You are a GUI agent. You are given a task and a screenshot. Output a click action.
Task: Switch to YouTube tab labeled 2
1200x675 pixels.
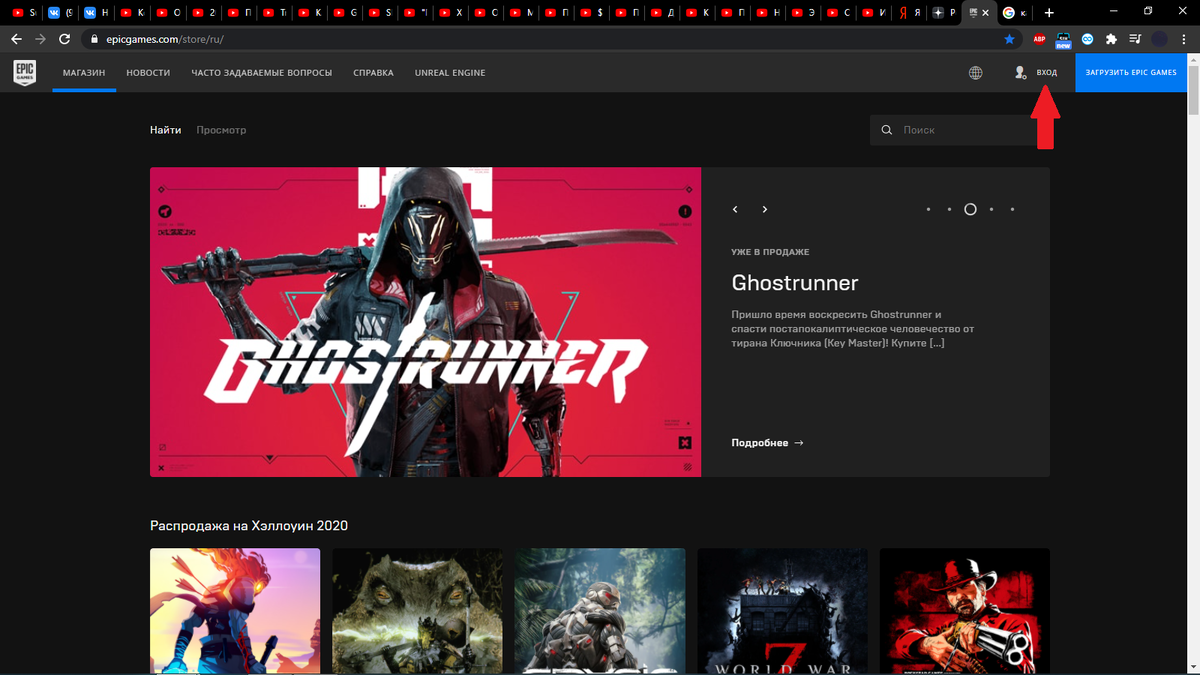204,13
